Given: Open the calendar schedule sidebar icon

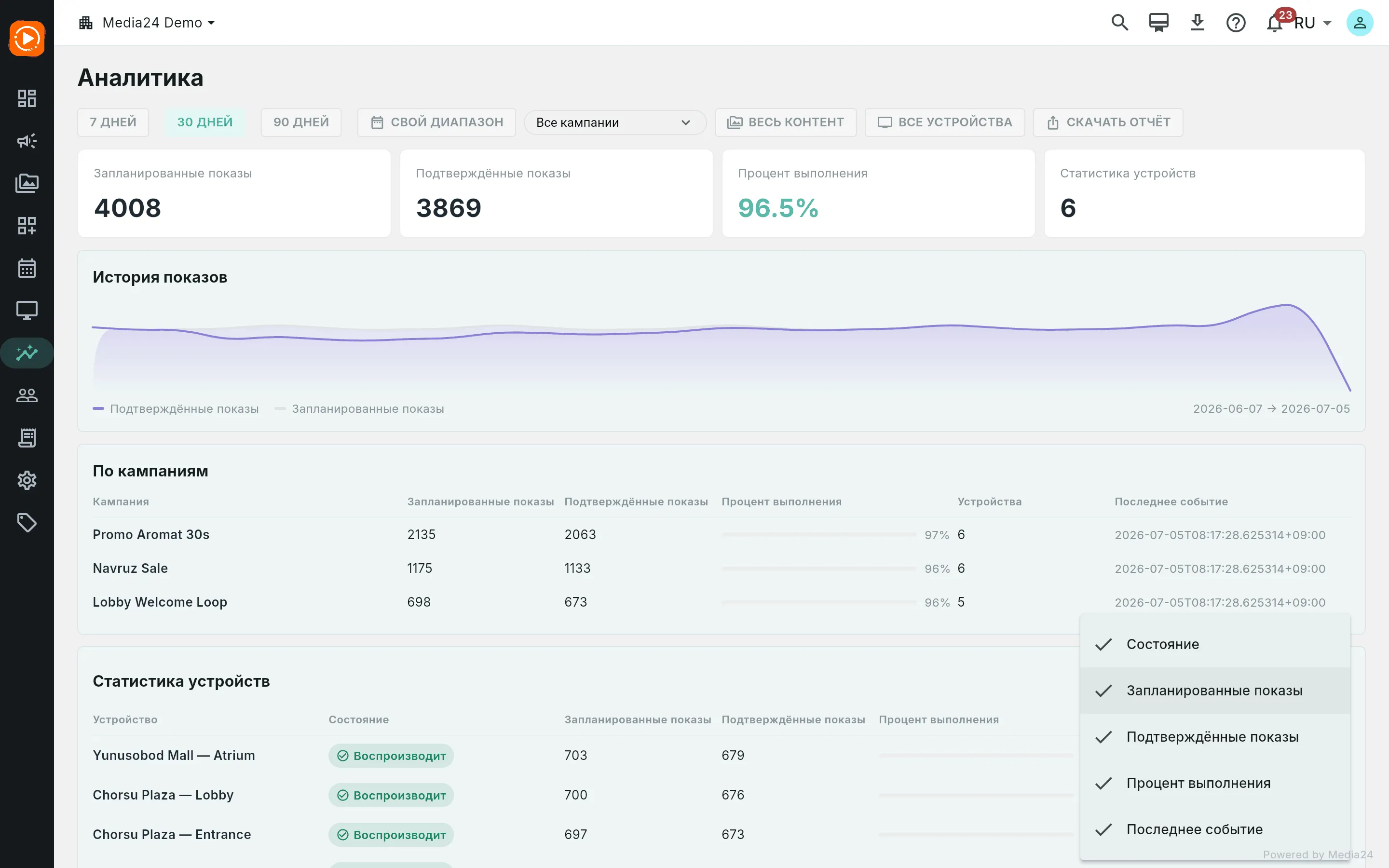Looking at the screenshot, I should click(x=27, y=268).
